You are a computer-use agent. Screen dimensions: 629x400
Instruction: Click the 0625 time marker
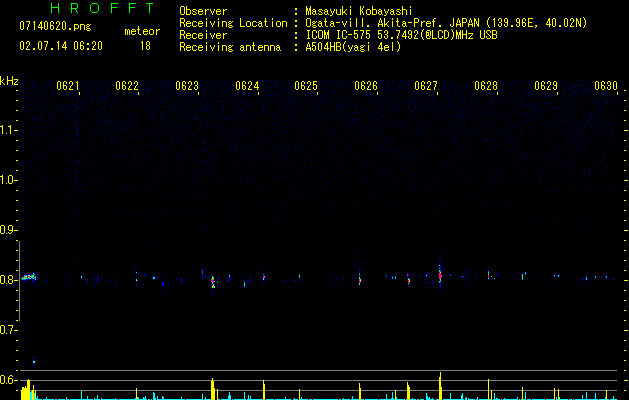pos(306,86)
